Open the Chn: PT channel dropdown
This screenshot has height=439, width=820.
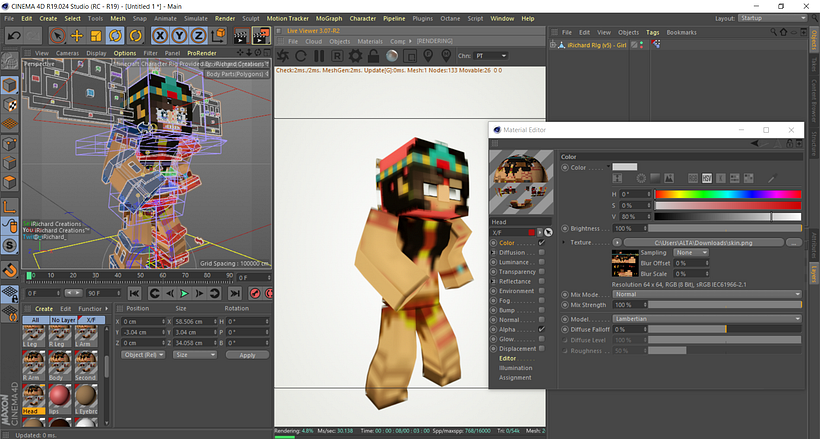point(491,55)
